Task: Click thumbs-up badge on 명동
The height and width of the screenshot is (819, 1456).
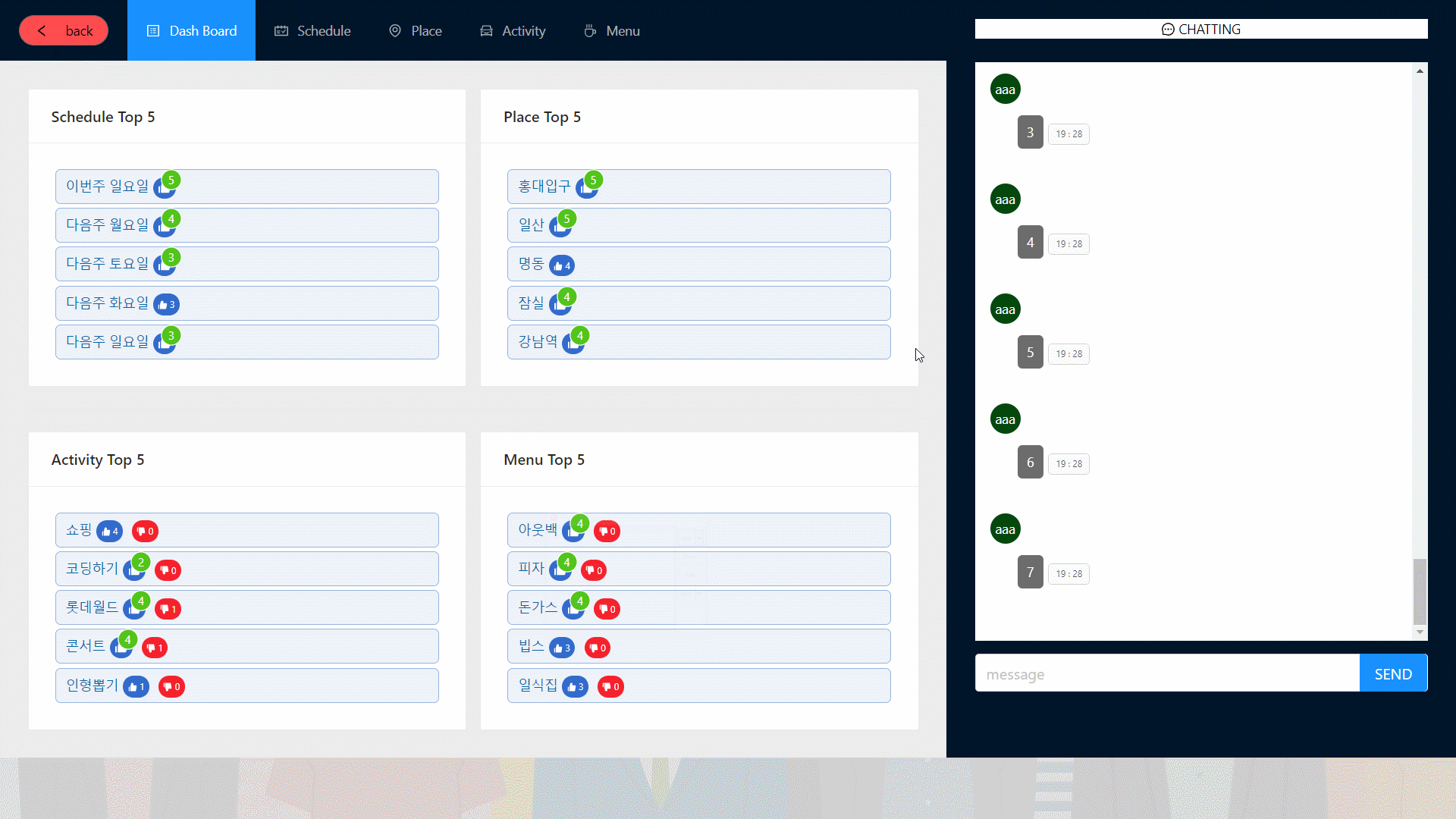Action: tap(562, 265)
